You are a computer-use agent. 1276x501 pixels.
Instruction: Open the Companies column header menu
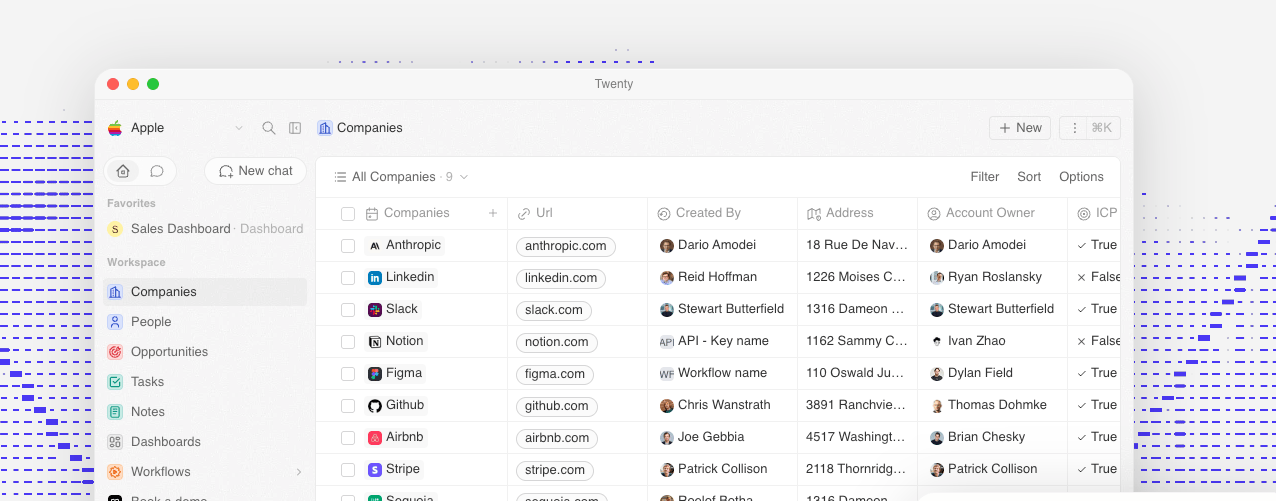tap(417, 213)
